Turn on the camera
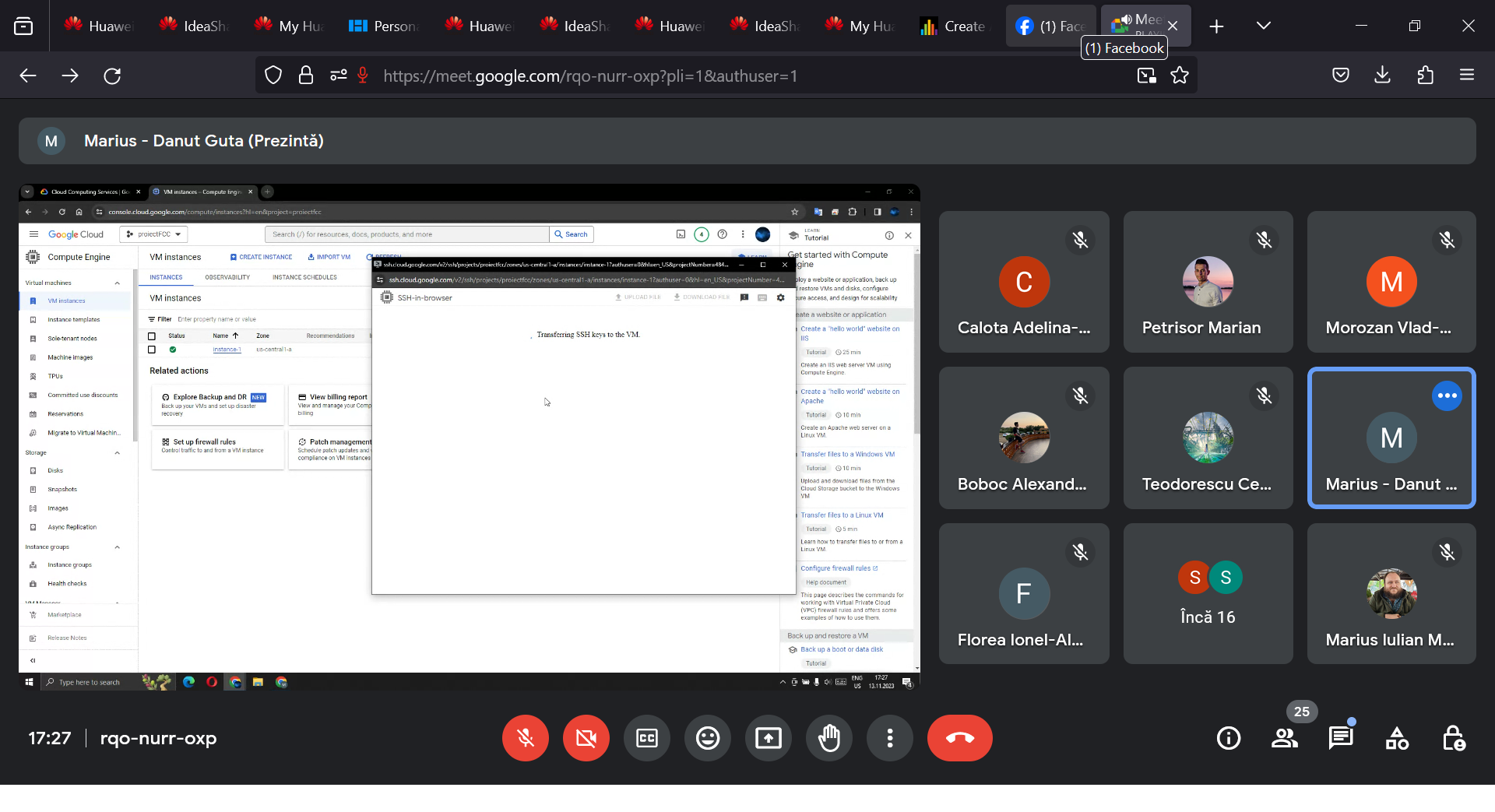The width and height of the screenshot is (1495, 812). click(586, 738)
